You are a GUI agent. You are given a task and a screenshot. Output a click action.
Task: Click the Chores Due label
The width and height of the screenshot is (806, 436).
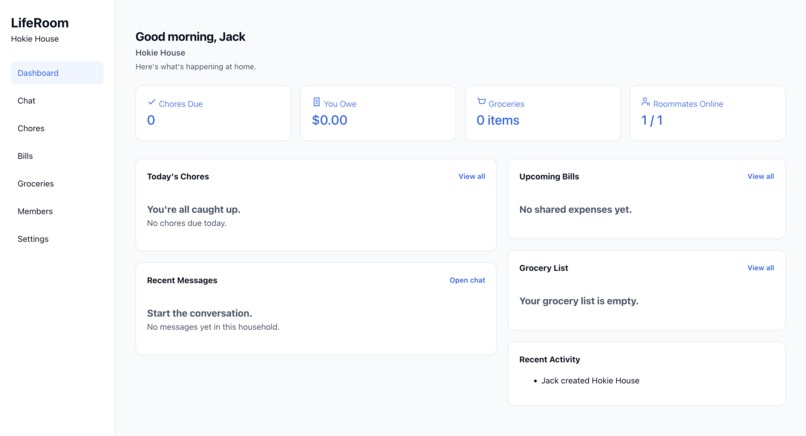(180, 104)
